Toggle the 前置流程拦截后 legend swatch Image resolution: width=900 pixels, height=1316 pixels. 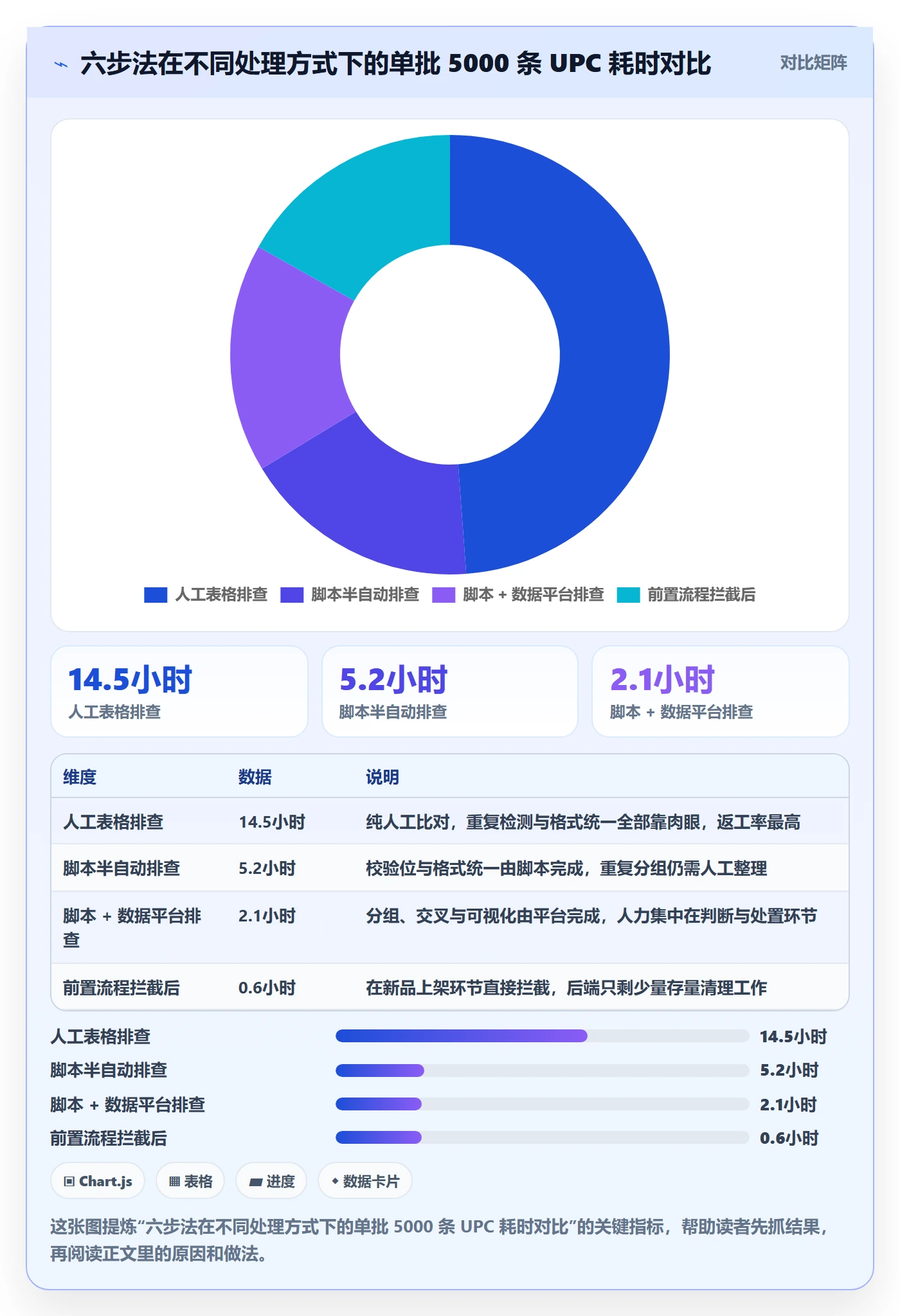[x=628, y=595]
